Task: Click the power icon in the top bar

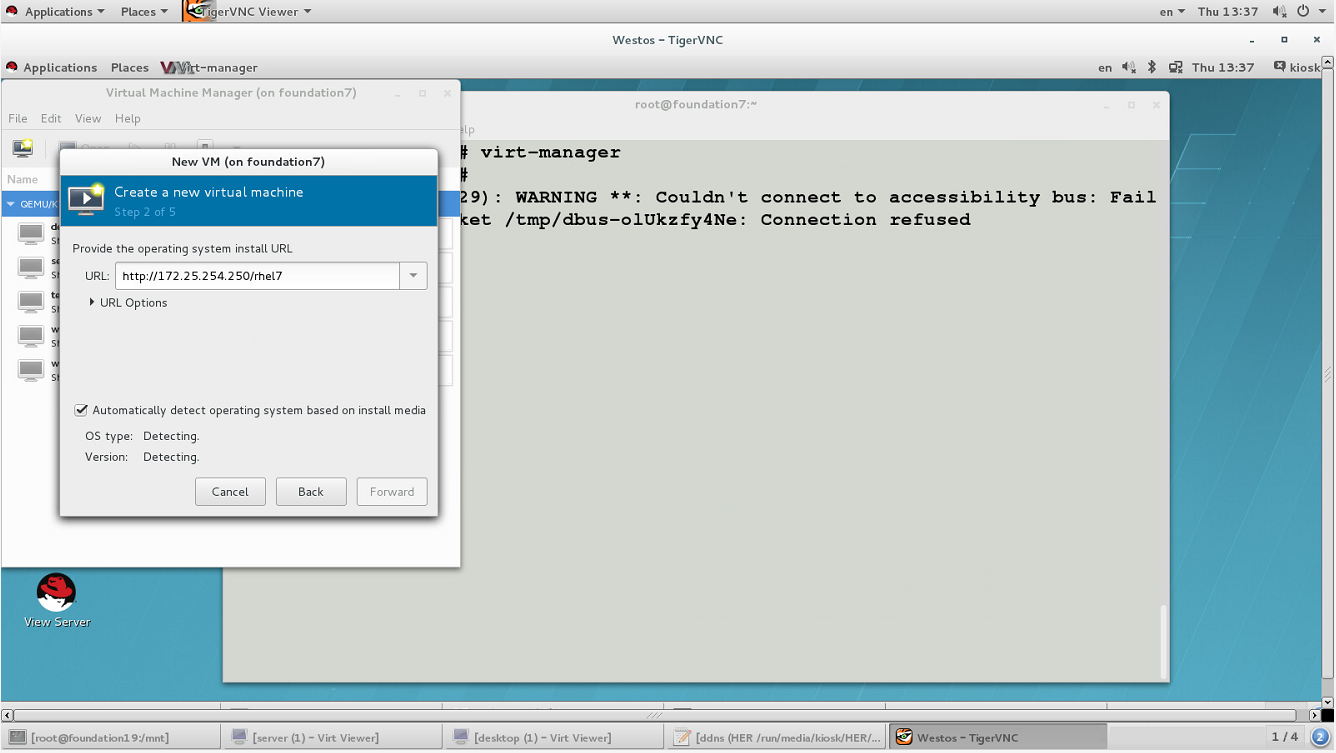Action: pyautogui.click(x=1305, y=12)
